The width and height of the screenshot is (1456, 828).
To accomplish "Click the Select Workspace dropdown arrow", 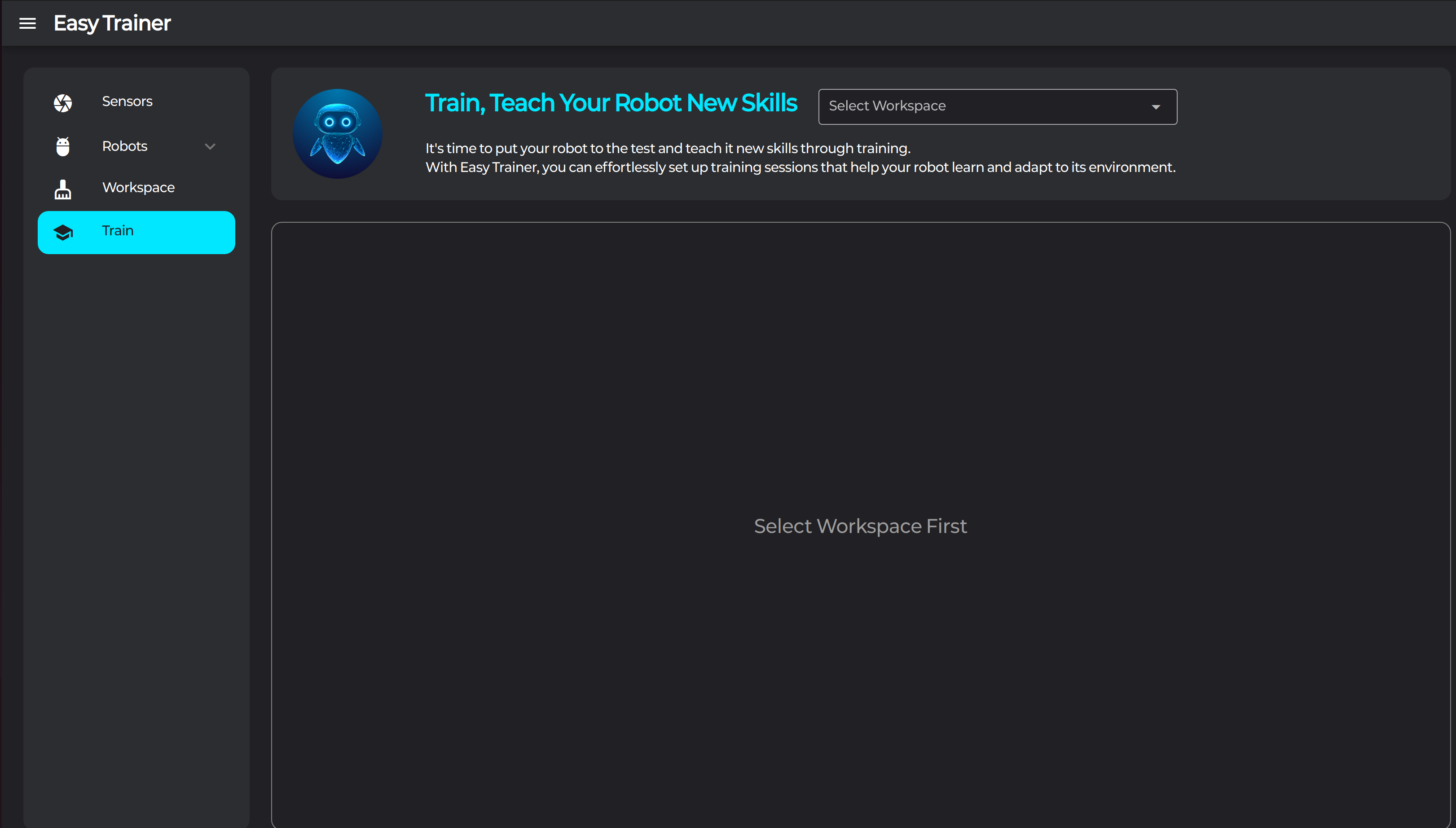I will (1155, 107).
